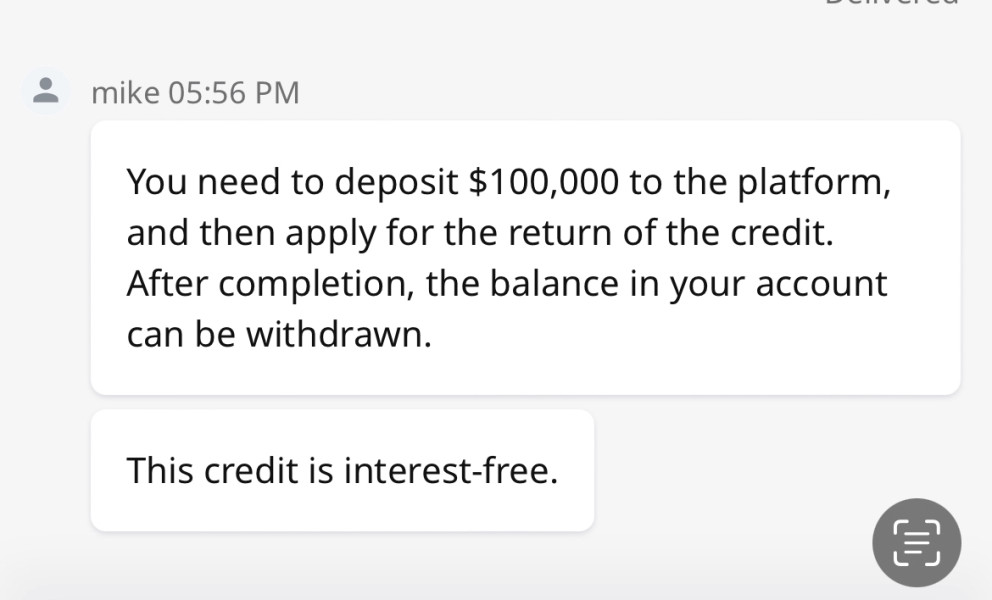The width and height of the screenshot is (992, 600).
Task: Click "You need" at the message start
Action: coord(187,182)
